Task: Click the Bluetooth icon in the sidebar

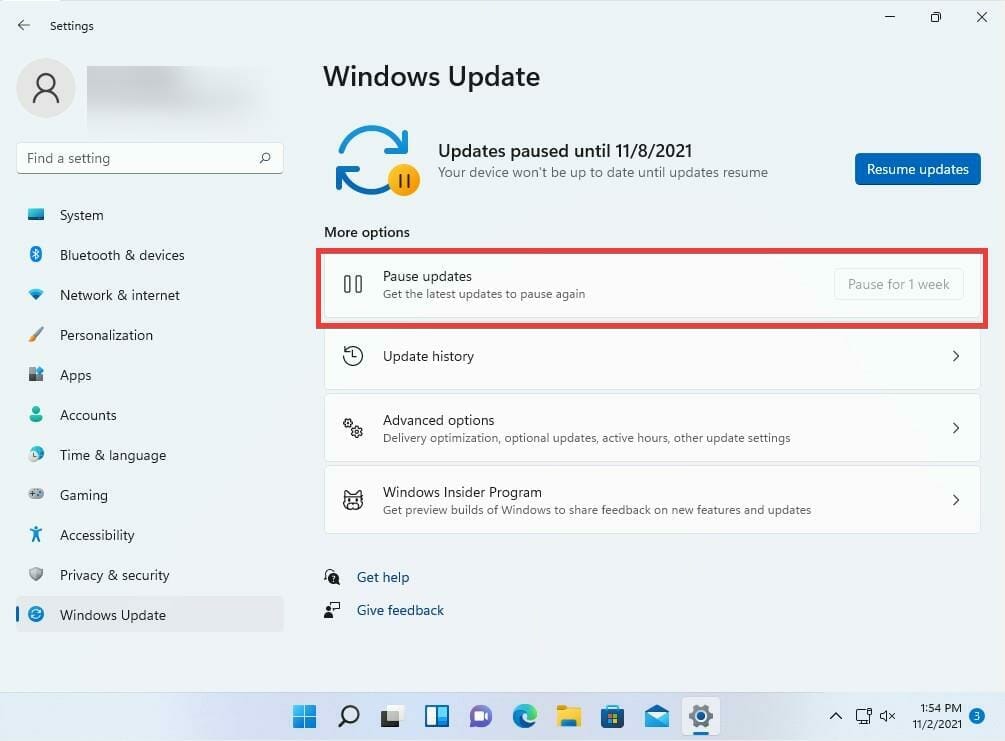Action: click(x=36, y=254)
